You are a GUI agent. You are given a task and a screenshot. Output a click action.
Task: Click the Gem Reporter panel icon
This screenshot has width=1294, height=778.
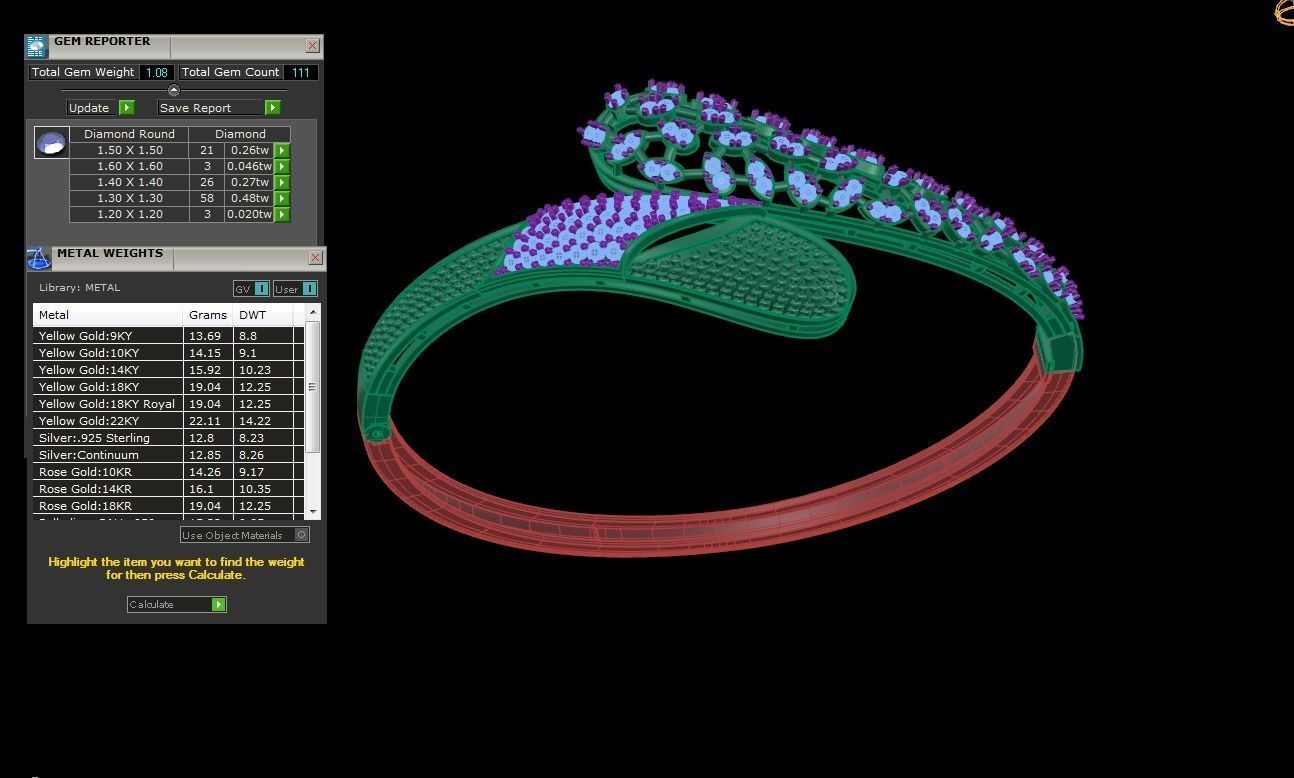pyautogui.click(x=36, y=46)
